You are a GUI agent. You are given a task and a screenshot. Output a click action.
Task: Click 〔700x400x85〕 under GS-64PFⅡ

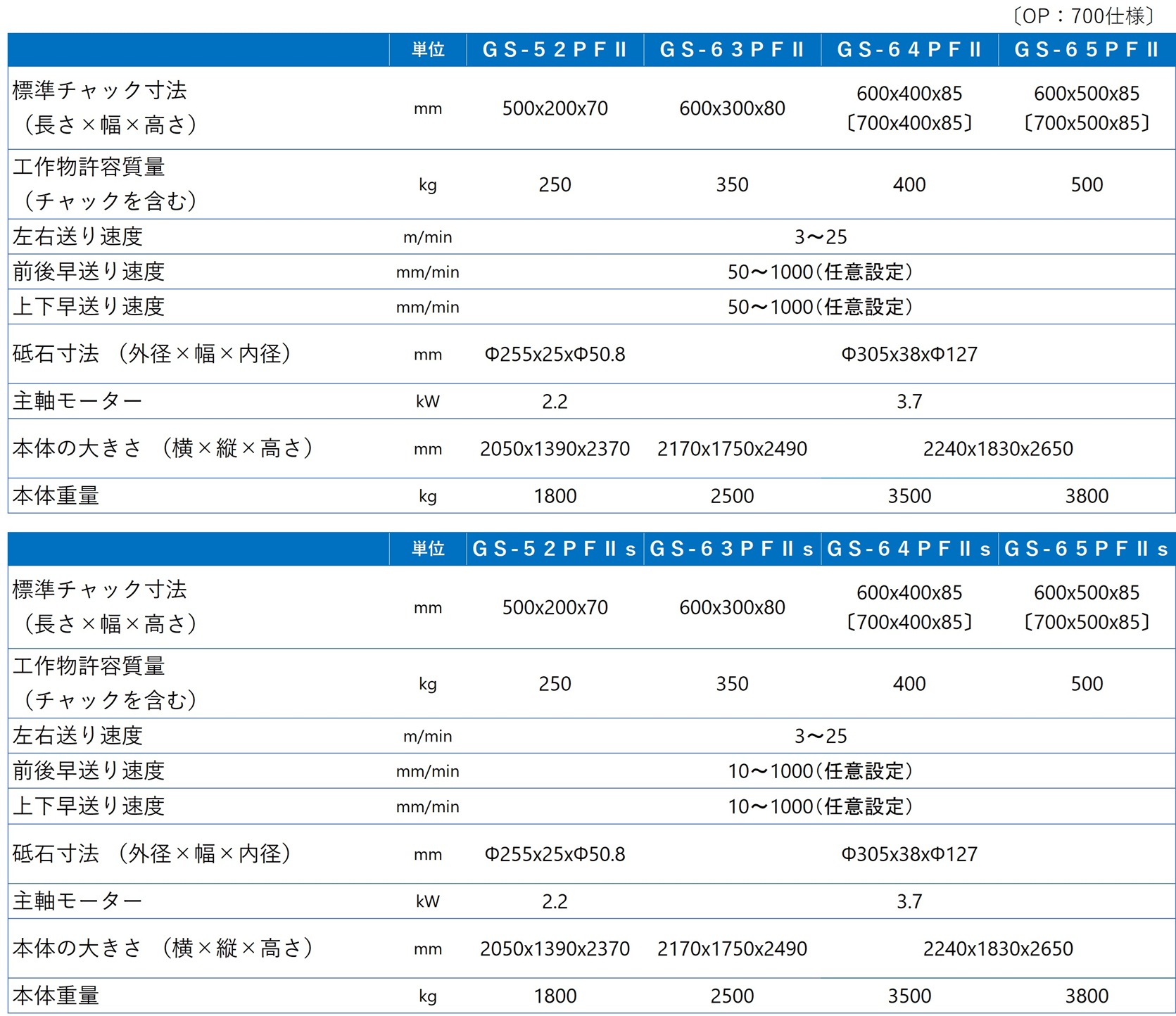(x=909, y=124)
